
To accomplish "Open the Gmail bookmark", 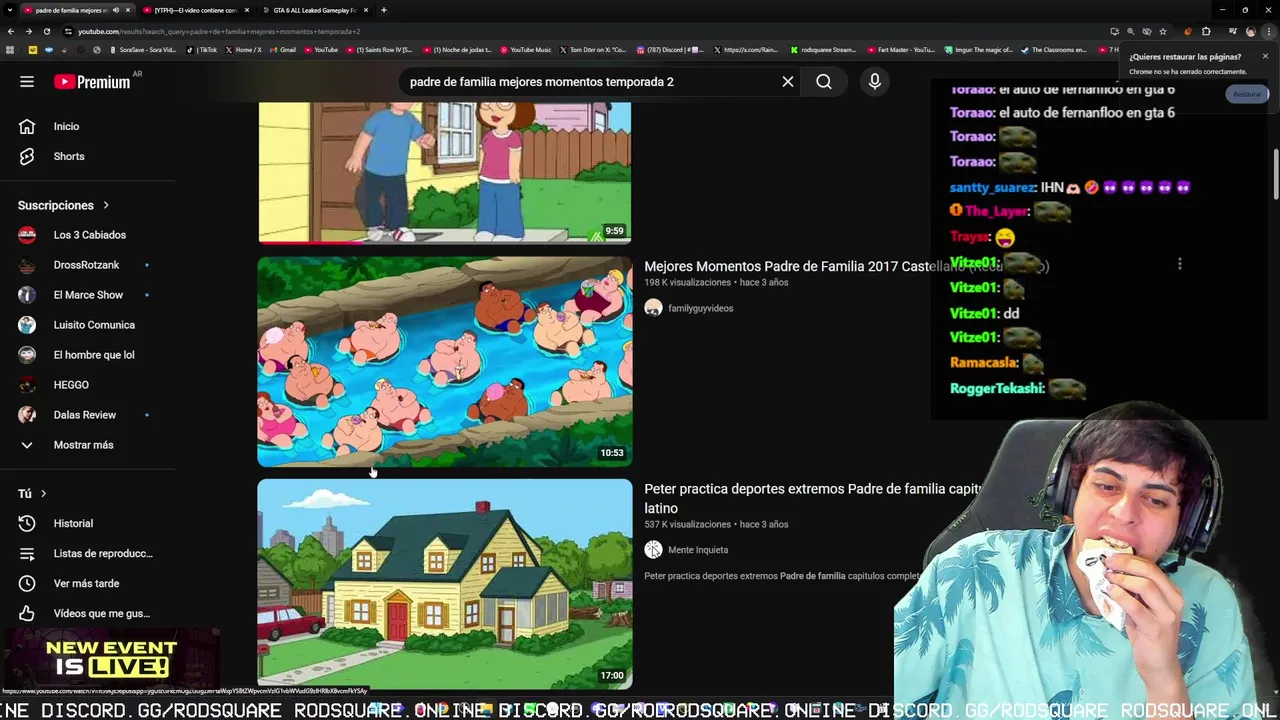I will [x=283, y=49].
